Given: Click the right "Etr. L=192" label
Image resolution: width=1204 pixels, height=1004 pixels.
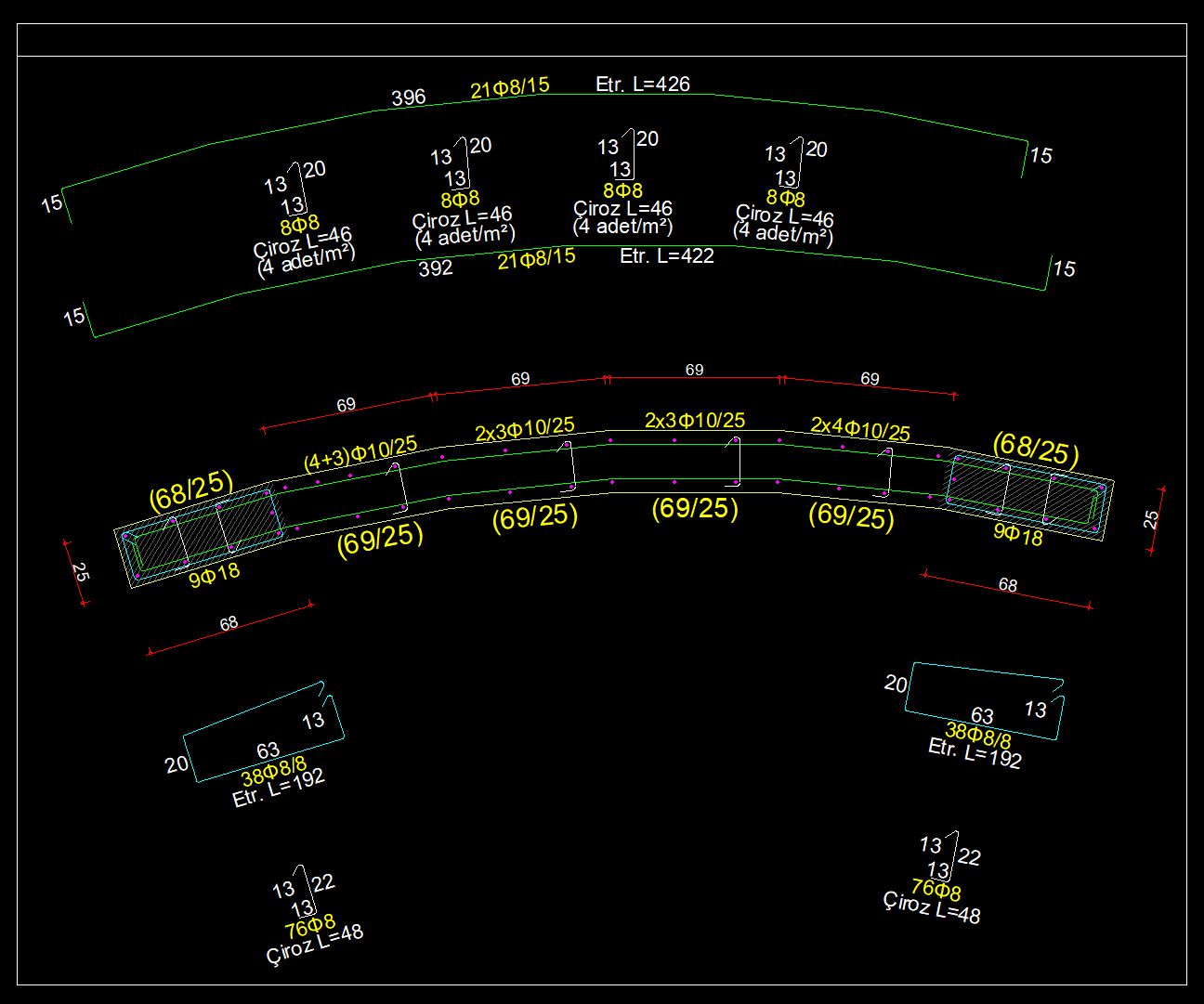Looking at the screenshot, I should [x=975, y=753].
